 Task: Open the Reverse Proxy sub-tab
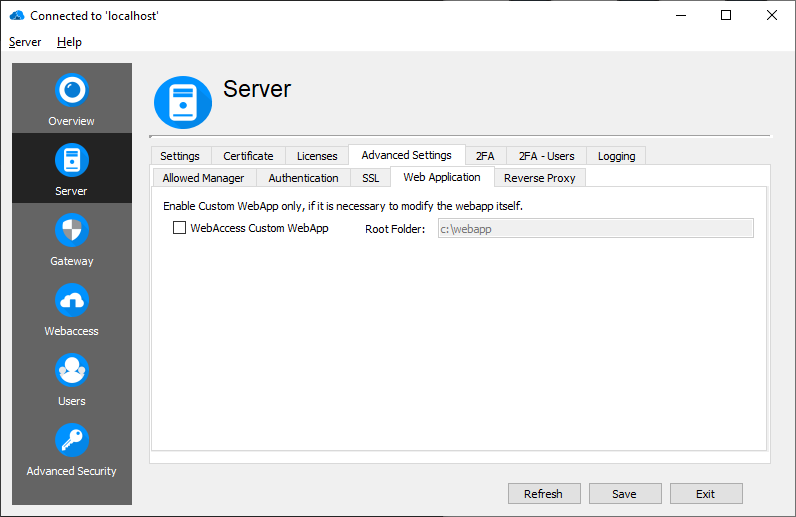[x=540, y=178]
